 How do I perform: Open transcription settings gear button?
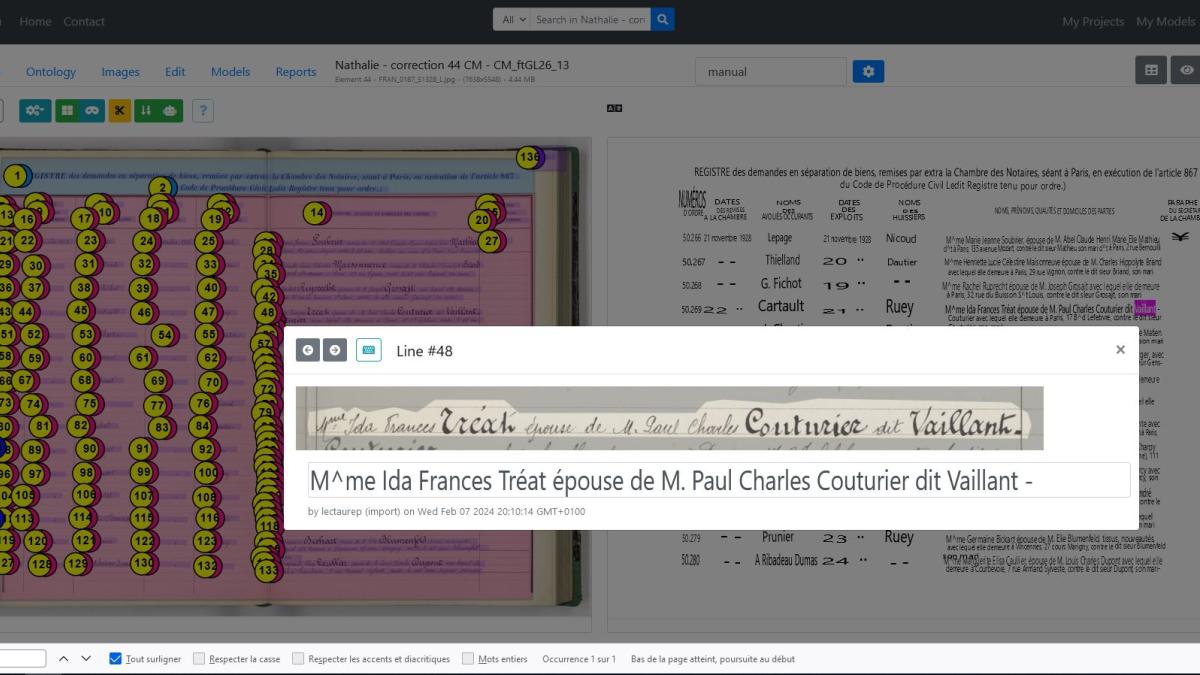(868, 72)
